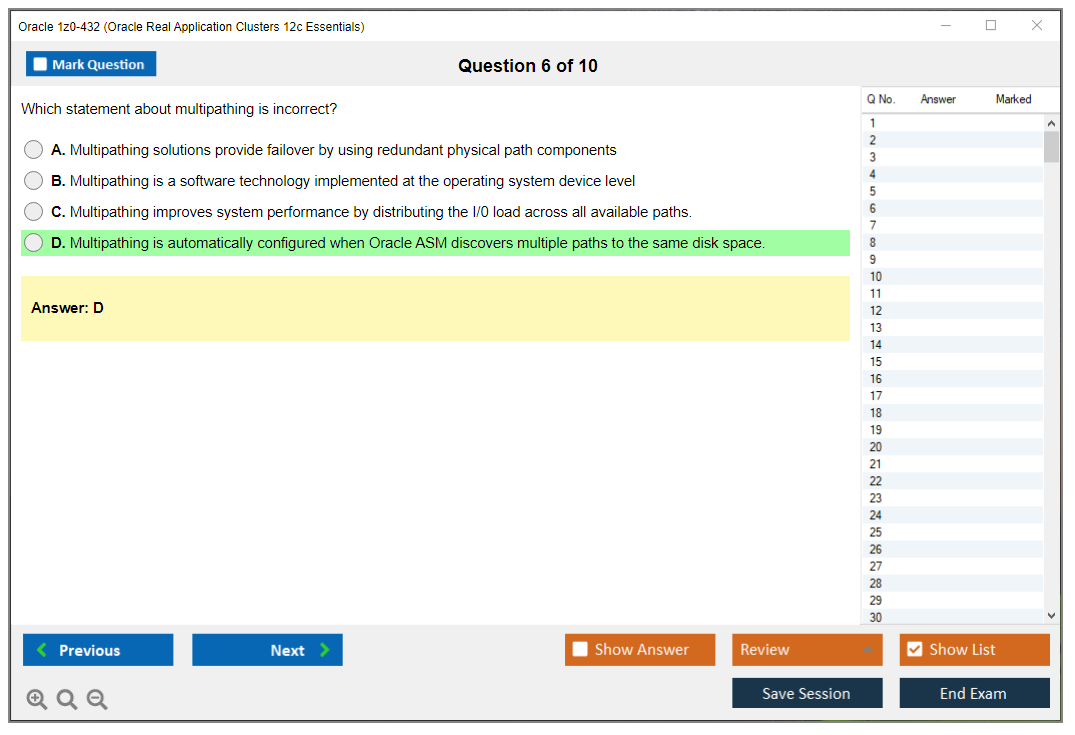
Task: Select question 10 in the list
Action: tap(876, 277)
